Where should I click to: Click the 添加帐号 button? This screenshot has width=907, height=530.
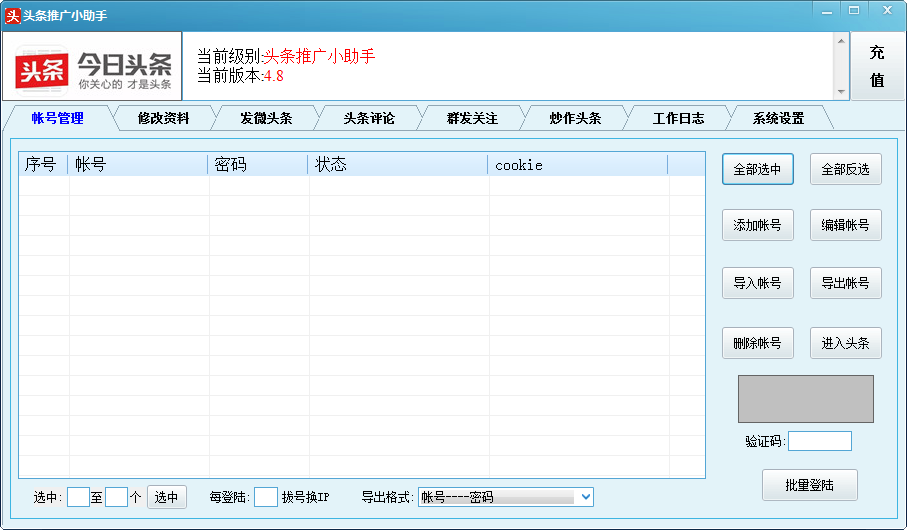point(758,225)
